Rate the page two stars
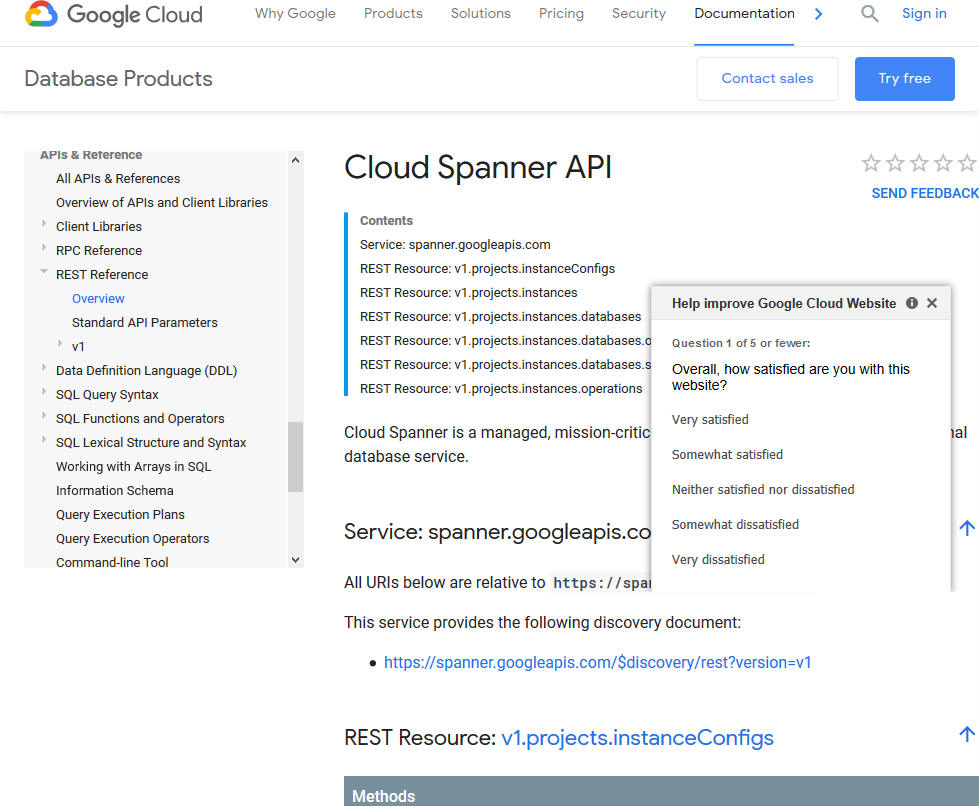 click(x=895, y=163)
